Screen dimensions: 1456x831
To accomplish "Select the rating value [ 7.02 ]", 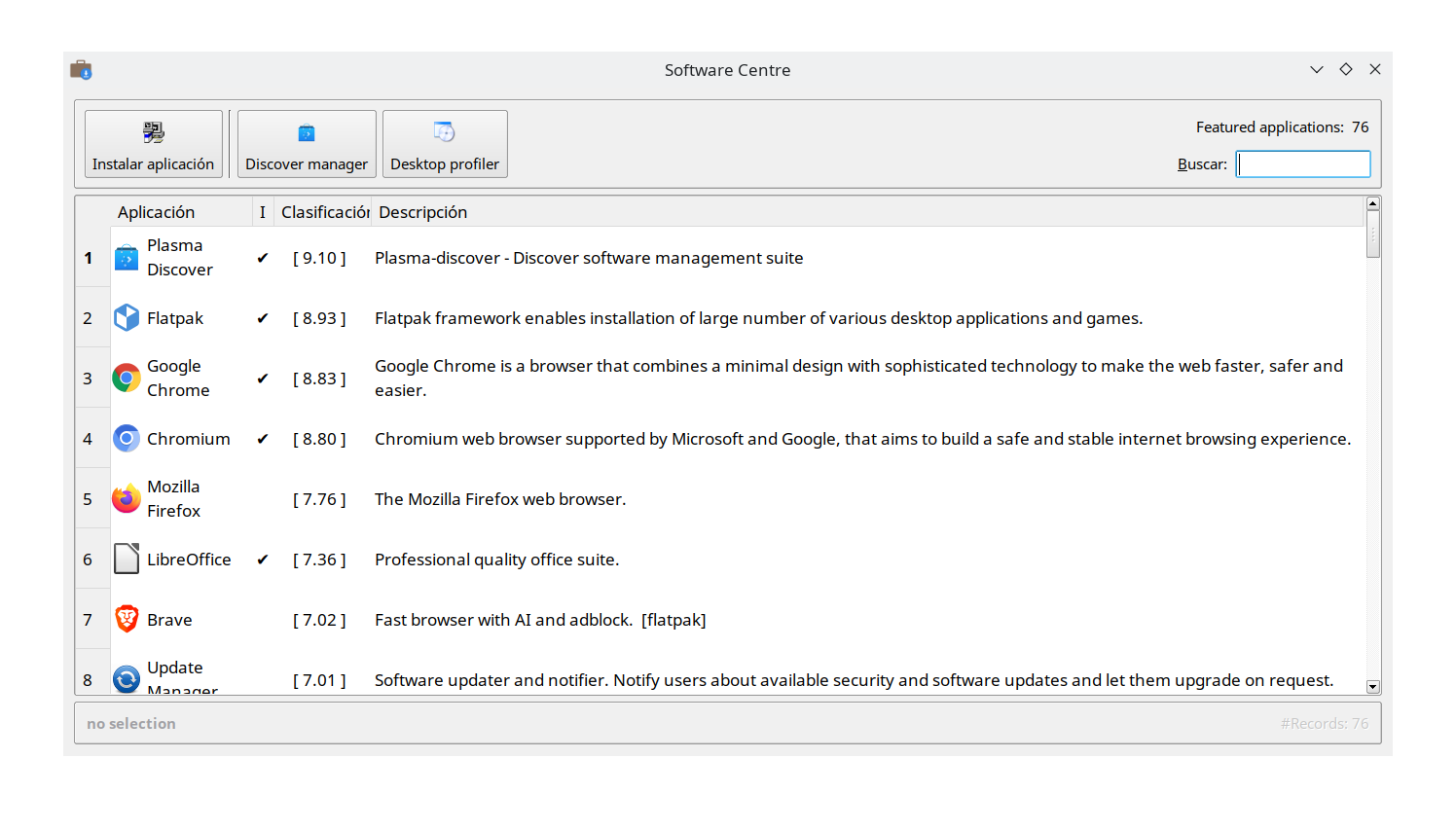I will 319,620.
